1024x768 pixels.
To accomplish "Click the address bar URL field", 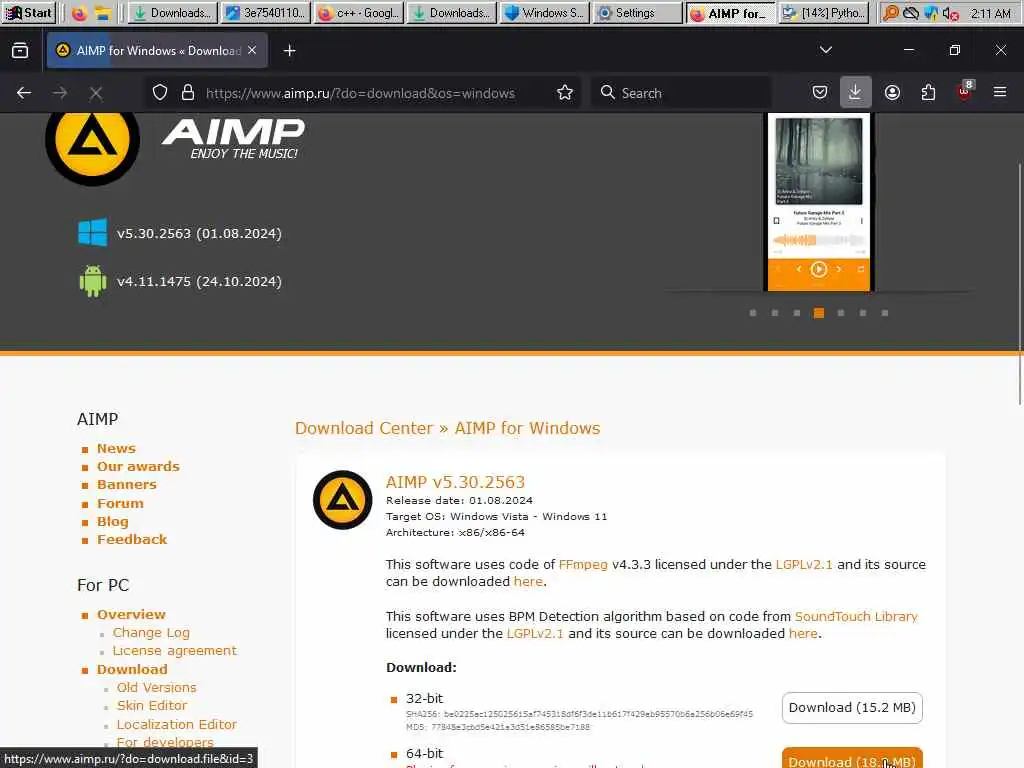I will click(360, 93).
